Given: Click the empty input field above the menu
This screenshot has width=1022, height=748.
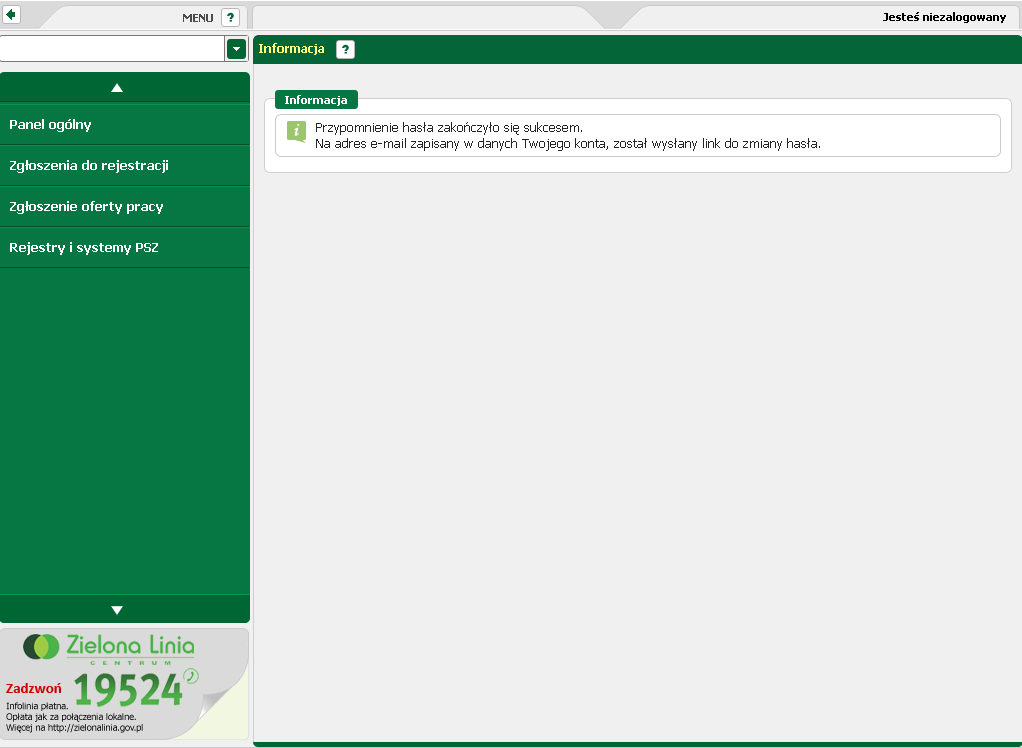Looking at the screenshot, I should 112,49.
